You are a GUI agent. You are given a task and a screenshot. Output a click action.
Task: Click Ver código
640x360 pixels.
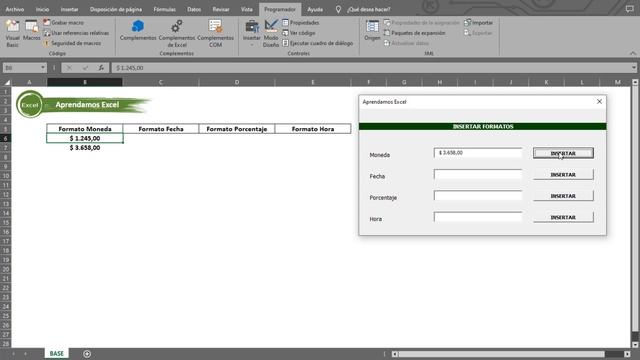tap(299, 33)
